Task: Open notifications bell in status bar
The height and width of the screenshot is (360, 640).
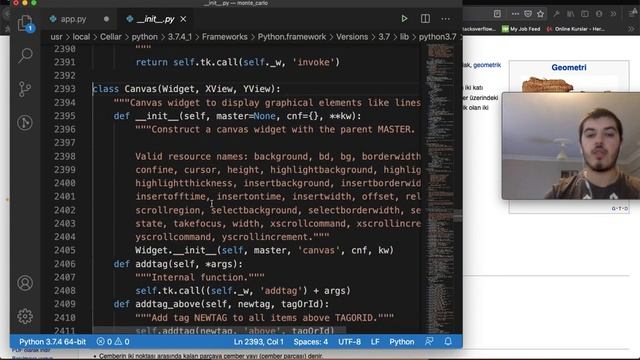Action: tap(448, 341)
